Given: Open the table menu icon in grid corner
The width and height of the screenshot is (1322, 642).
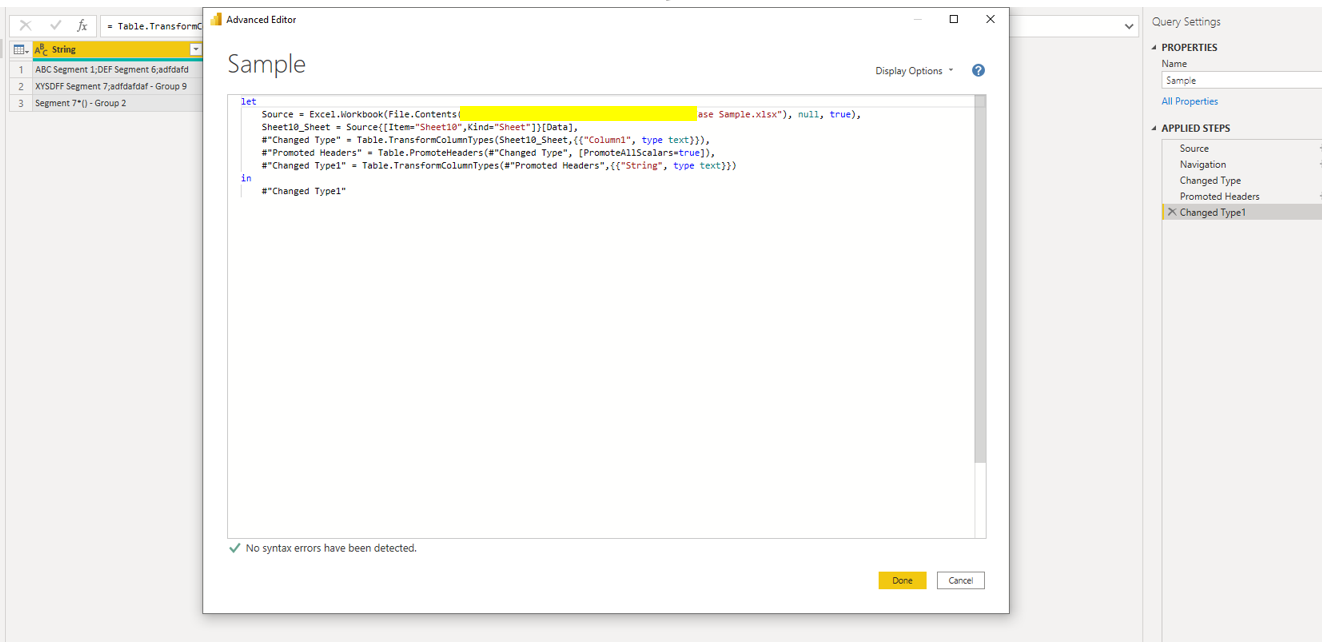Looking at the screenshot, I should [20, 49].
